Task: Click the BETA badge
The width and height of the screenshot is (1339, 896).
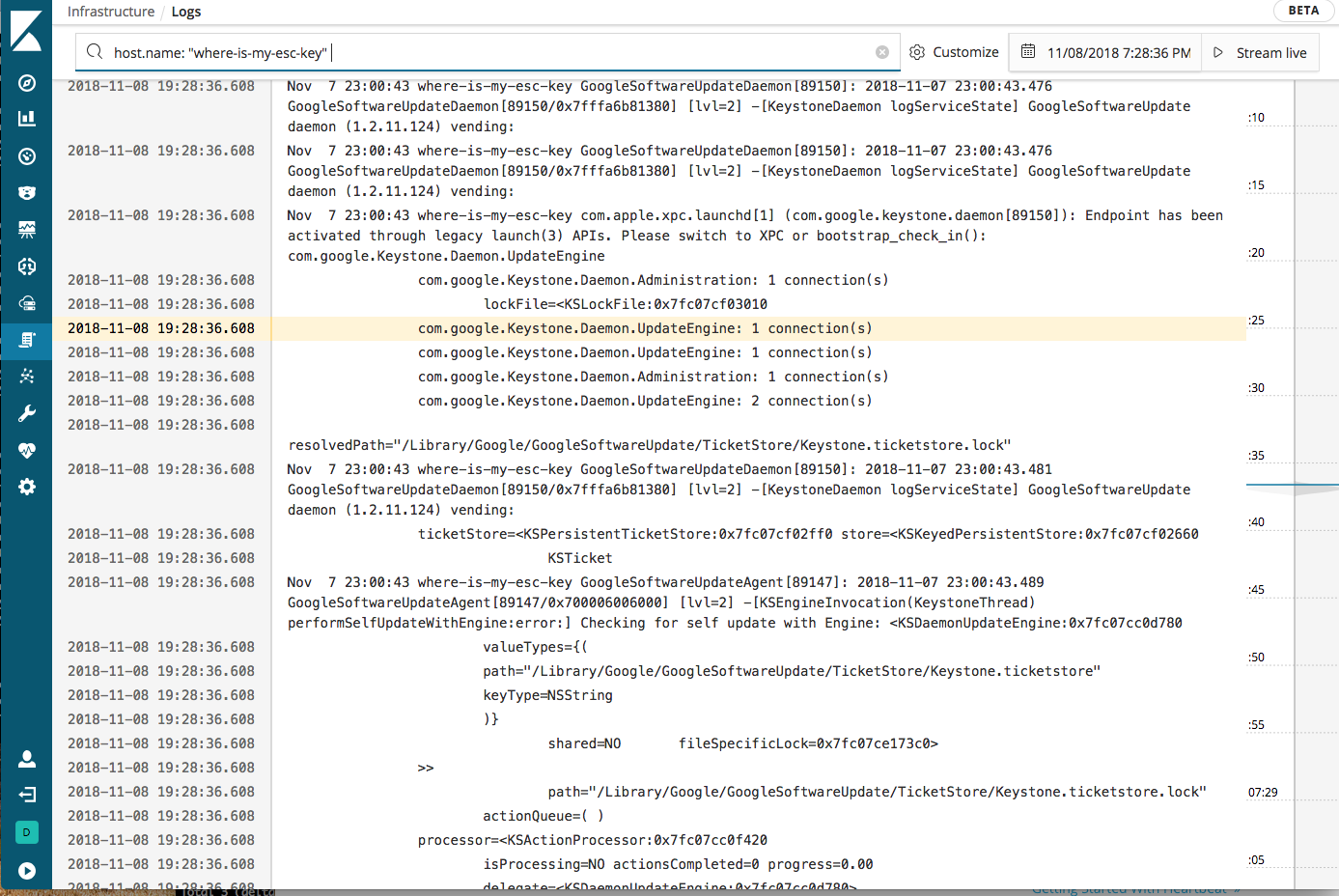Action: pos(1303,11)
